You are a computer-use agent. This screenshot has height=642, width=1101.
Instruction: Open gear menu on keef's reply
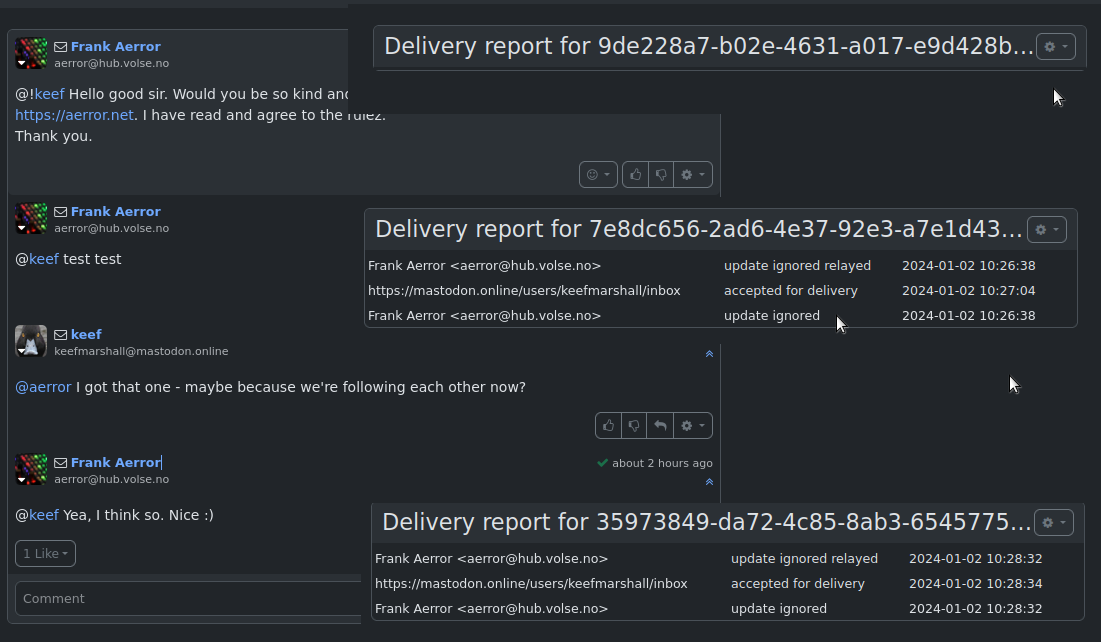pos(692,426)
